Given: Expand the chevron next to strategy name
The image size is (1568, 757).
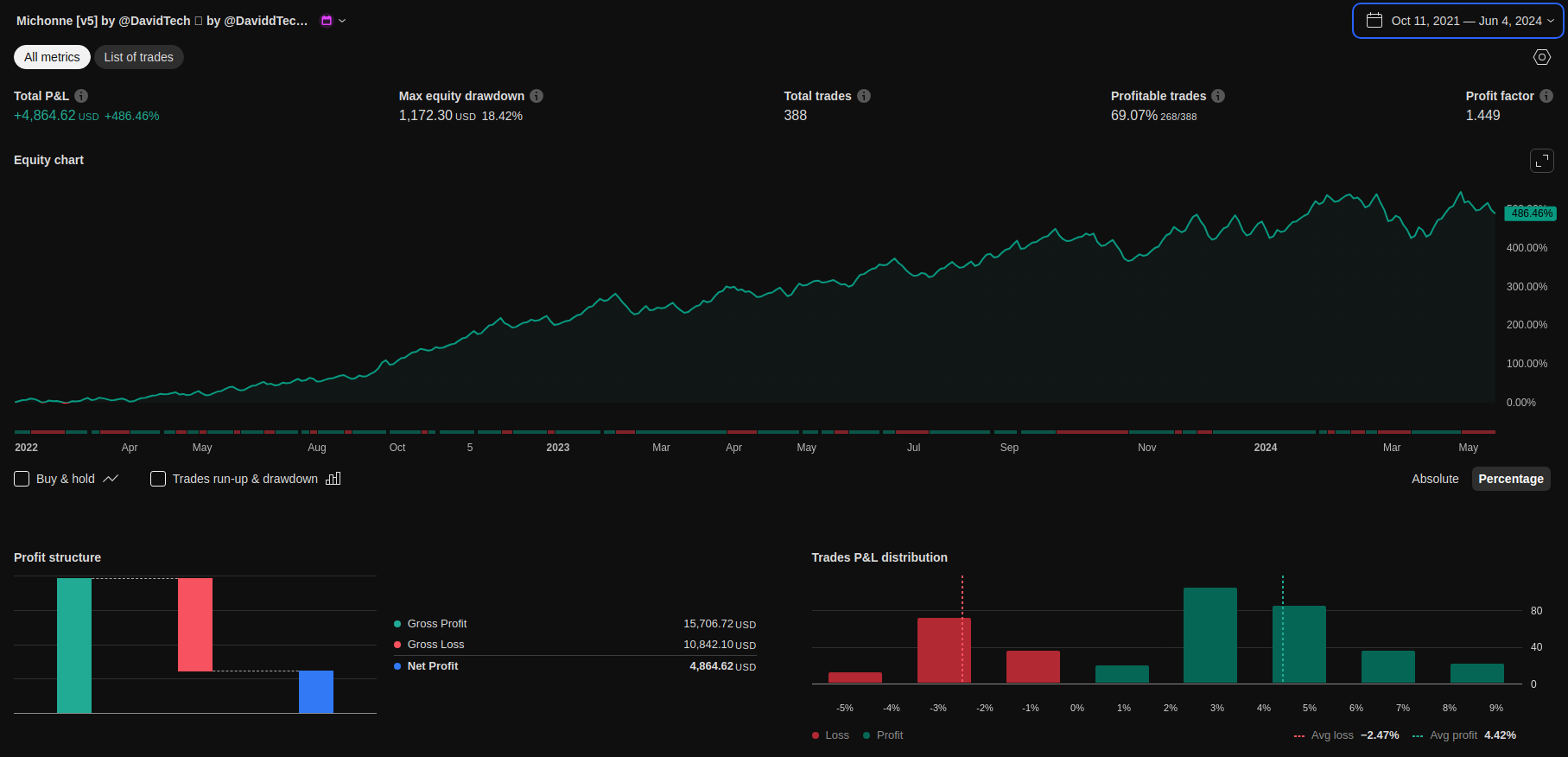Looking at the screenshot, I should click(x=342, y=21).
